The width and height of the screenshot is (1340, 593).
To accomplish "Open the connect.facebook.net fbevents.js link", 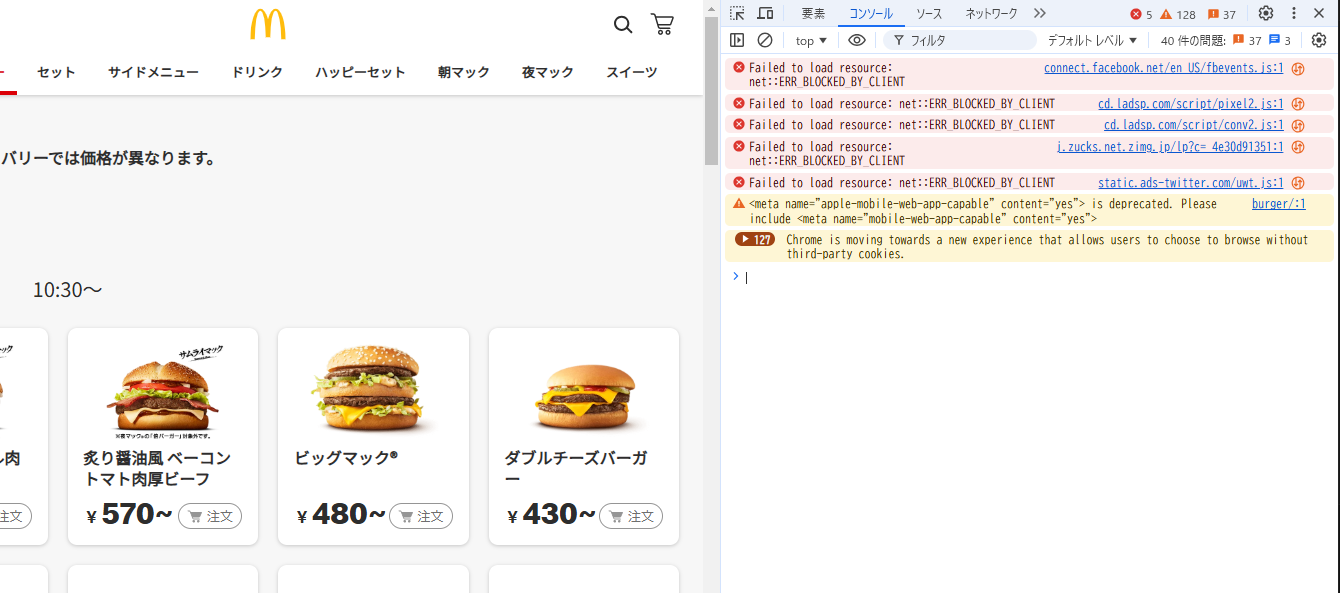I will pos(1163,67).
